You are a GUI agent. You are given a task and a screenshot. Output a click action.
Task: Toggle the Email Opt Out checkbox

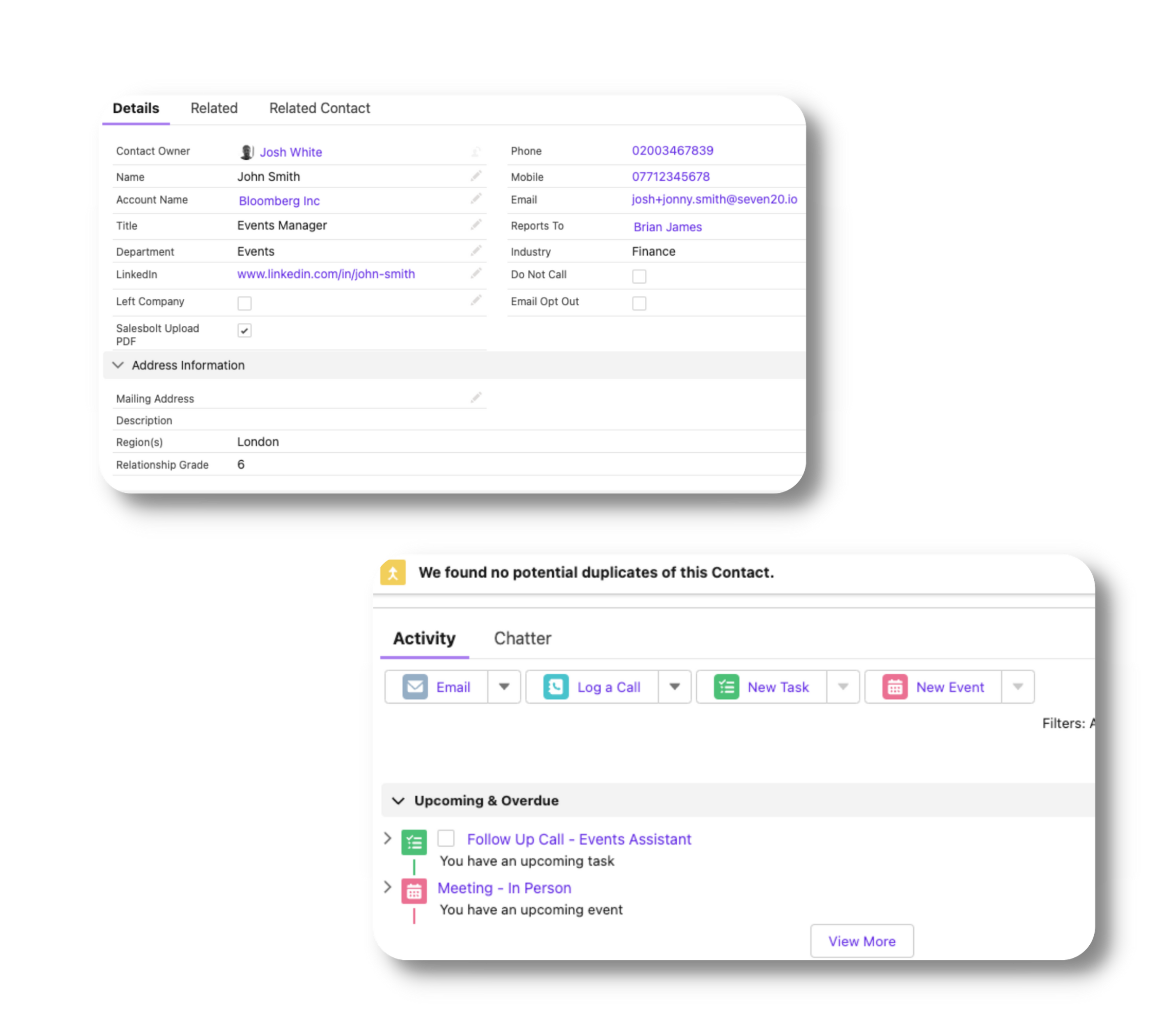[639, 303]
